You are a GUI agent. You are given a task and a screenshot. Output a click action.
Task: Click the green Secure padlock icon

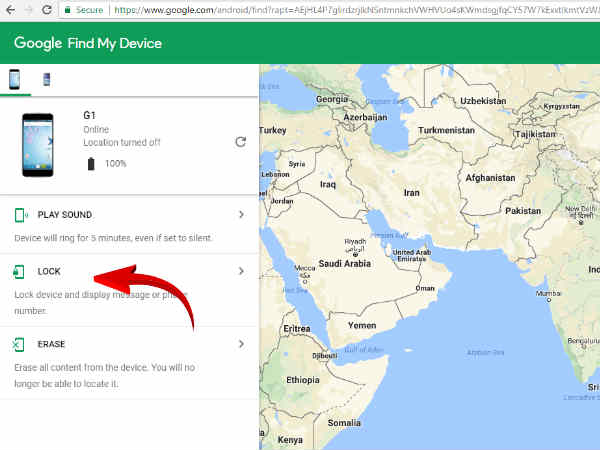pos(68,10)
